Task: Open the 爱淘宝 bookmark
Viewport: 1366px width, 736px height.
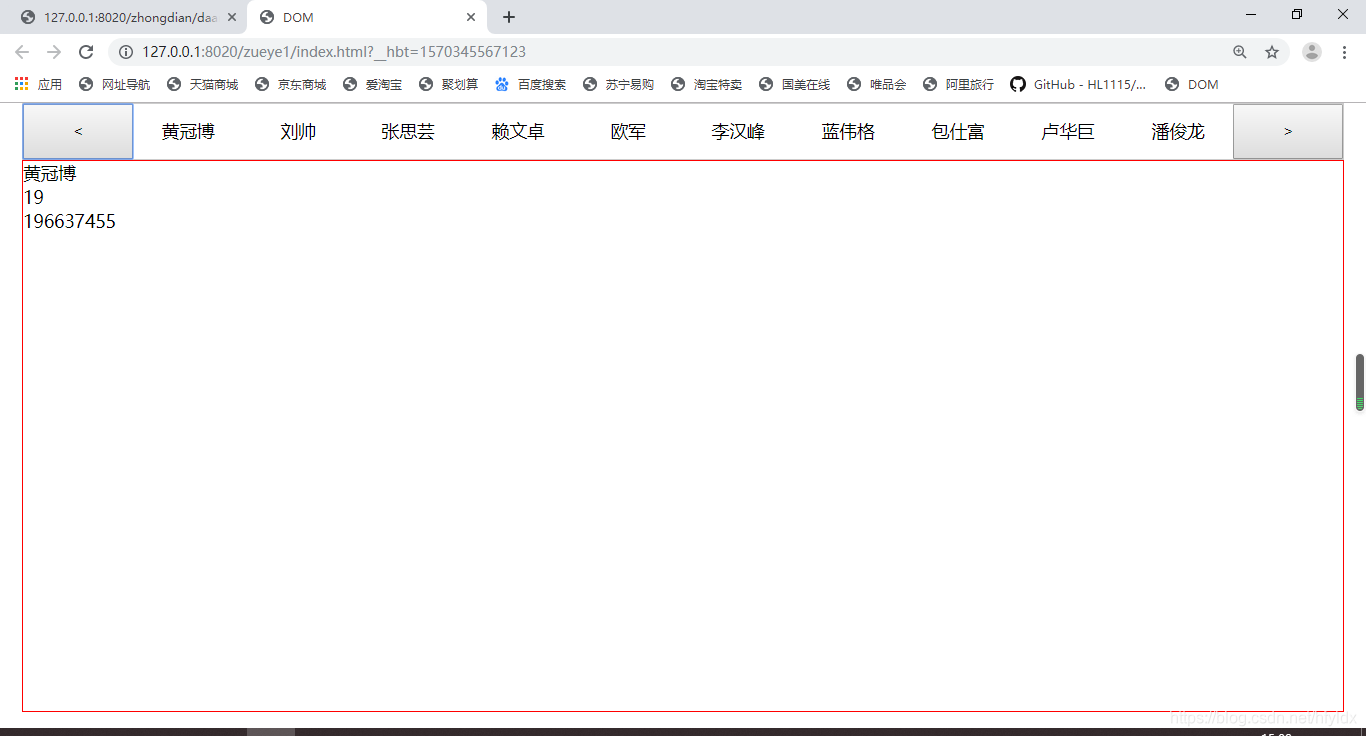Action: tap(372, 85)
